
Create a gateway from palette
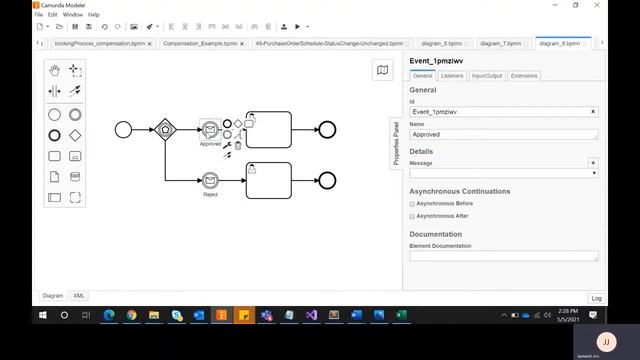(x=75, y=136)
